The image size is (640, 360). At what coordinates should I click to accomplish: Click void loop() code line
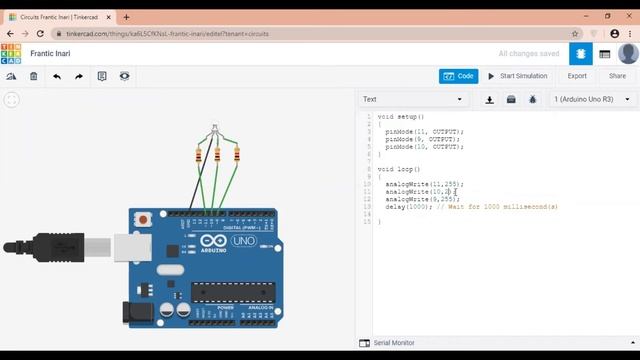tap(399, 169)
